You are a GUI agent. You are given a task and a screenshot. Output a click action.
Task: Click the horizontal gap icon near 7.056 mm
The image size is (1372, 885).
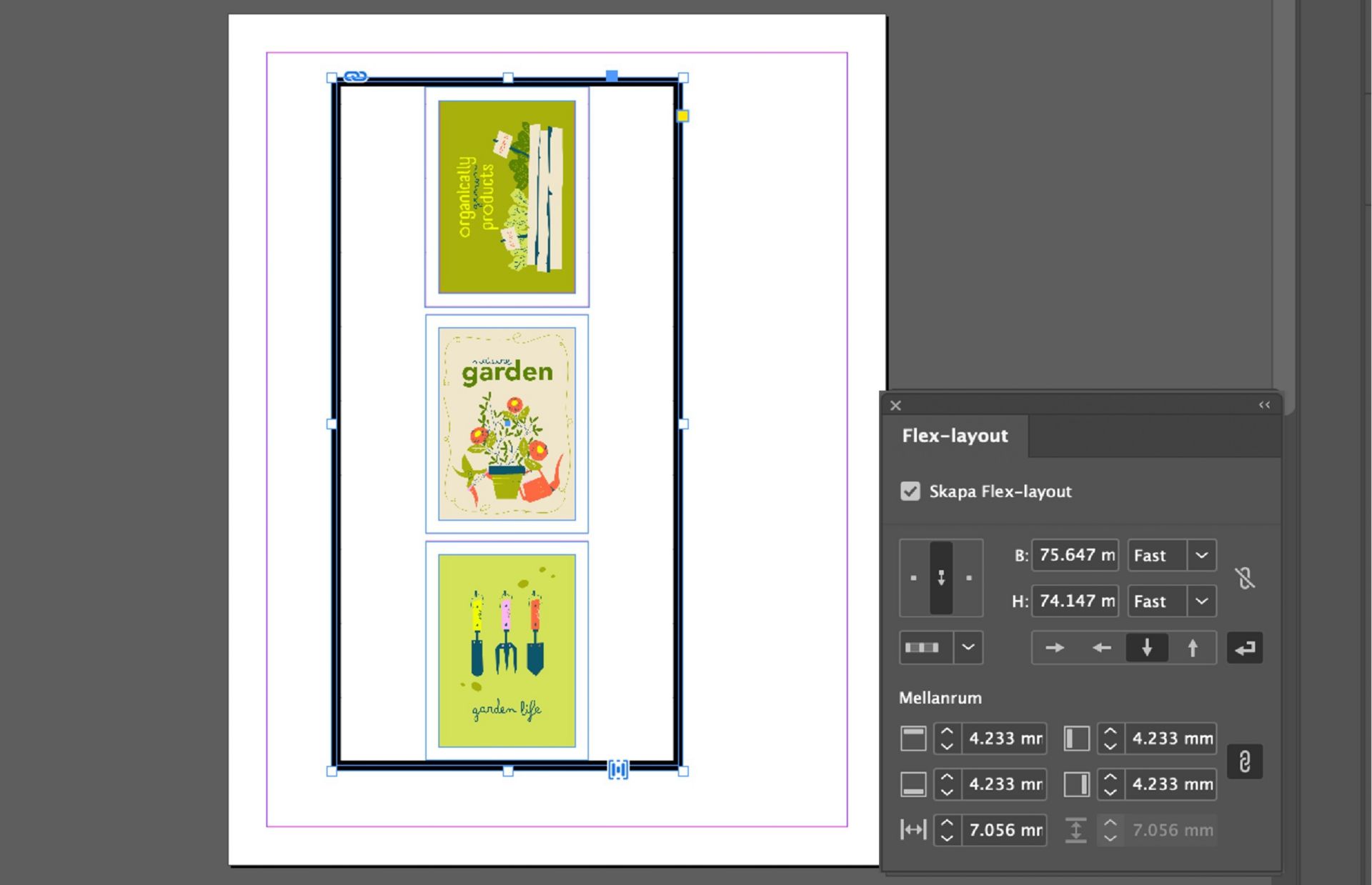click(x=913, y=830)
